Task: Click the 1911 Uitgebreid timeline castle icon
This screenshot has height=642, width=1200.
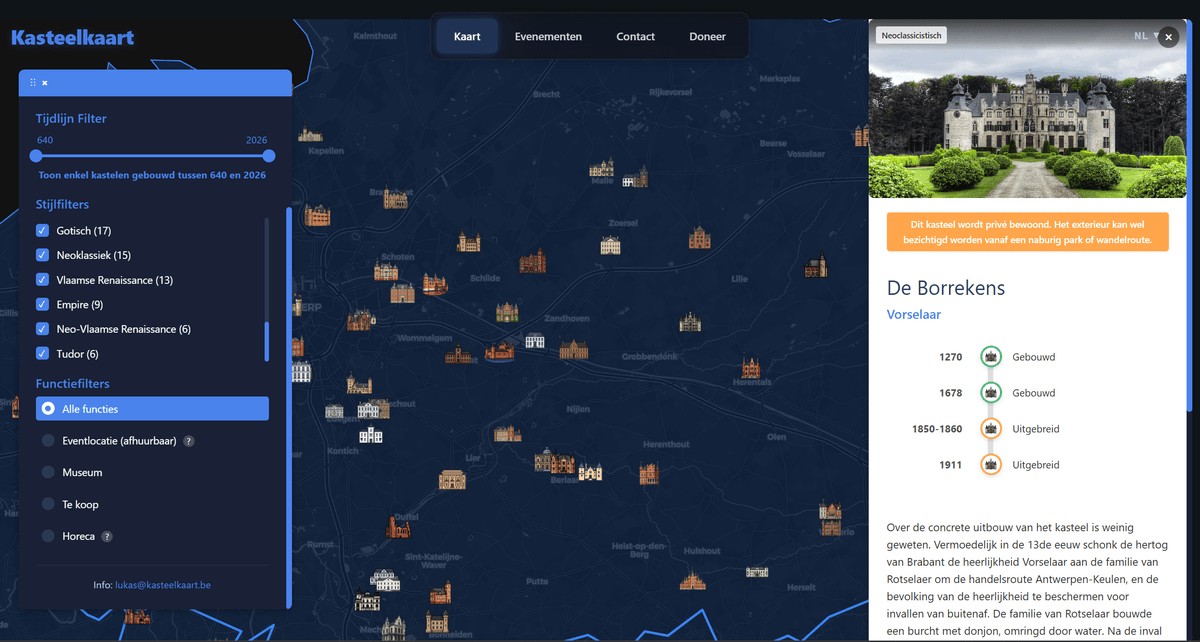Action: 990,465
